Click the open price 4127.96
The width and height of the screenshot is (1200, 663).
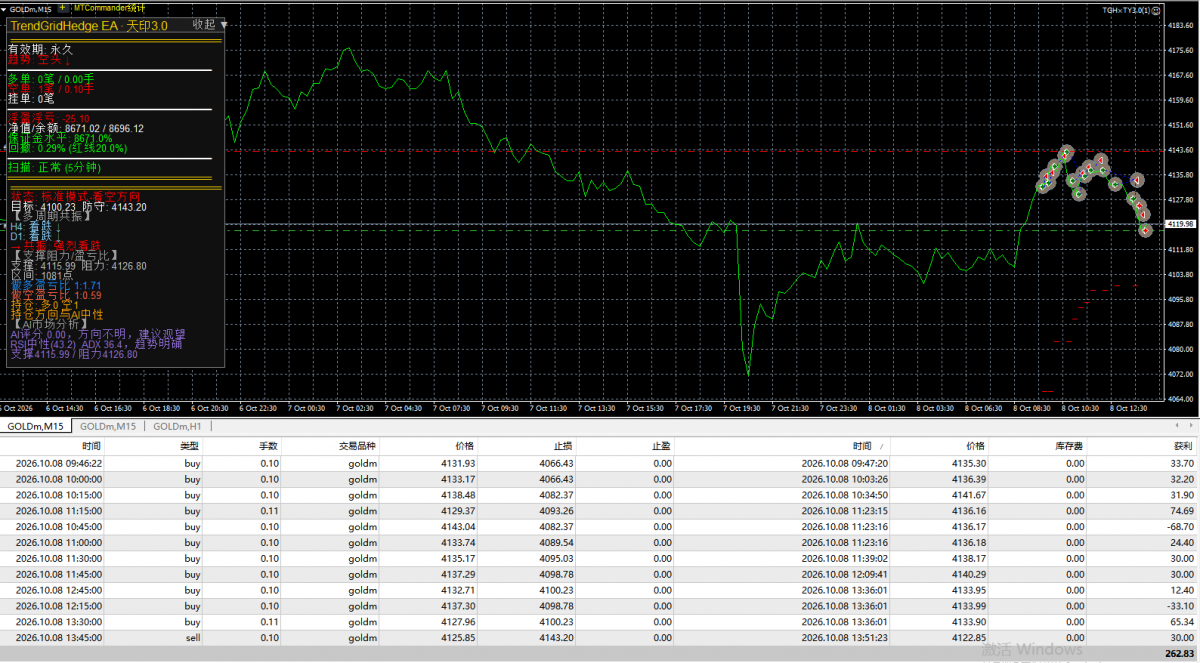(x=457, y=621)
